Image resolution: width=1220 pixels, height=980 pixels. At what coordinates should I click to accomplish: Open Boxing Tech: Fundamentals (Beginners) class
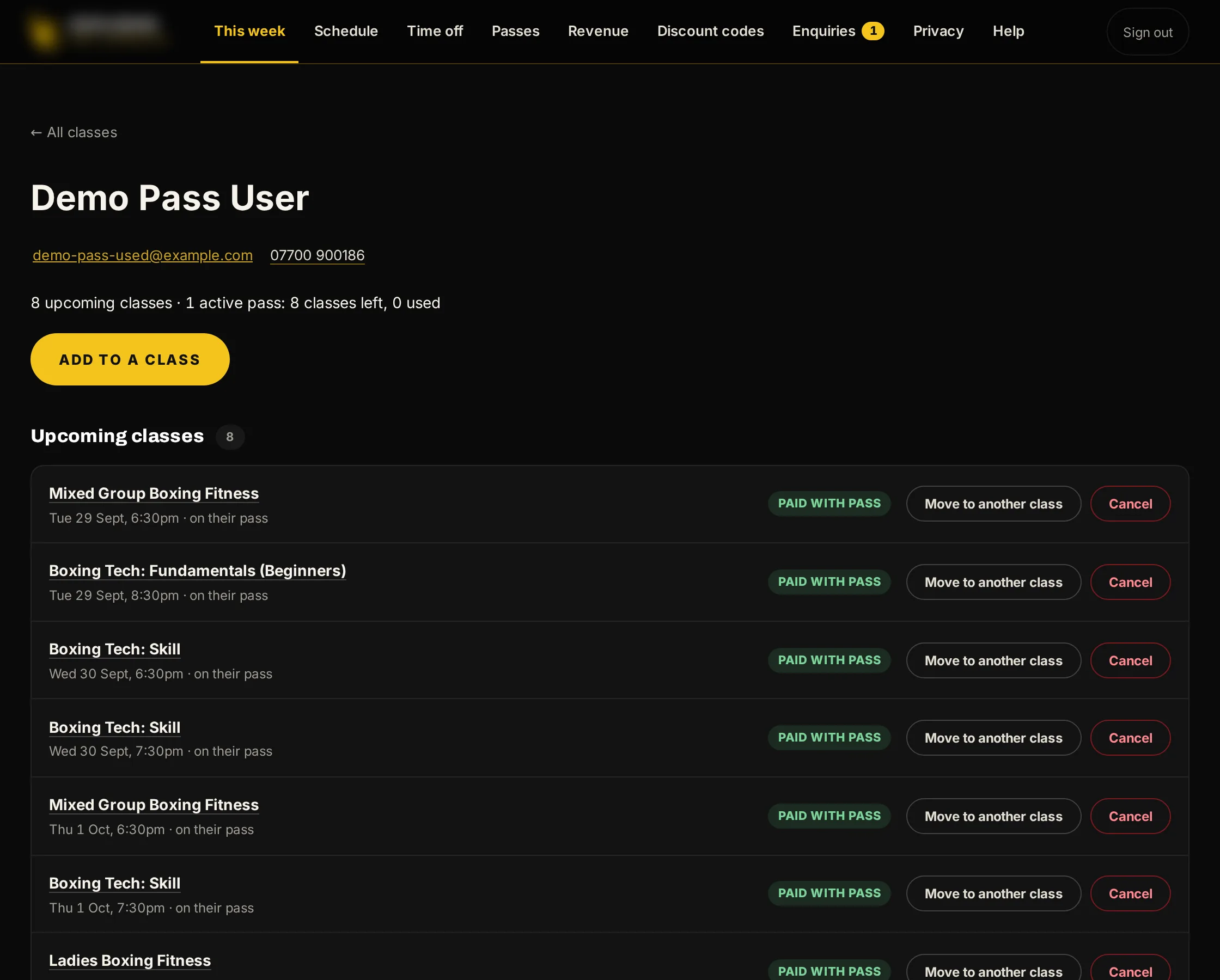[x=197, y=571]
